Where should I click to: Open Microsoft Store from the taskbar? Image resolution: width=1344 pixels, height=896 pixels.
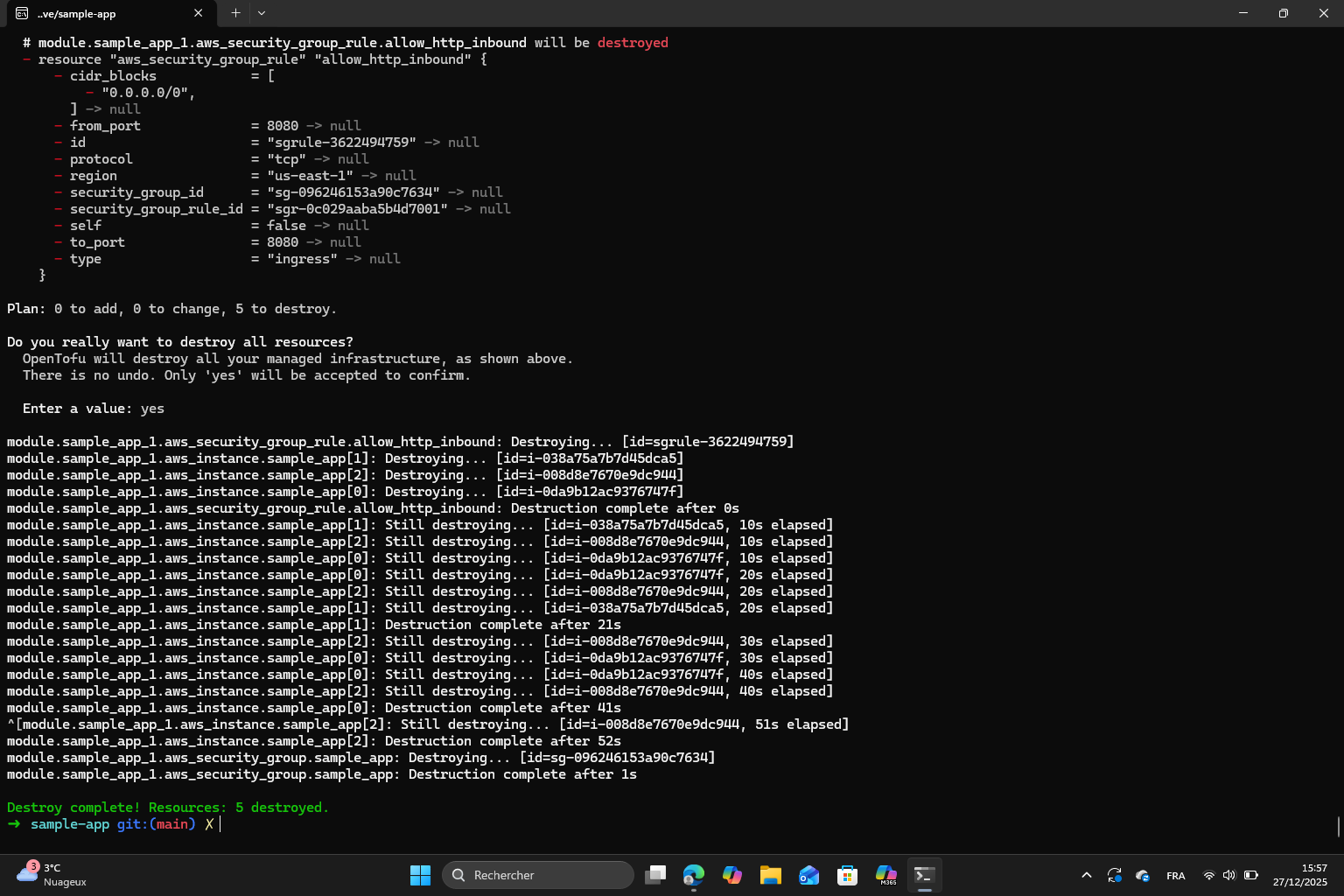[847, 875]
